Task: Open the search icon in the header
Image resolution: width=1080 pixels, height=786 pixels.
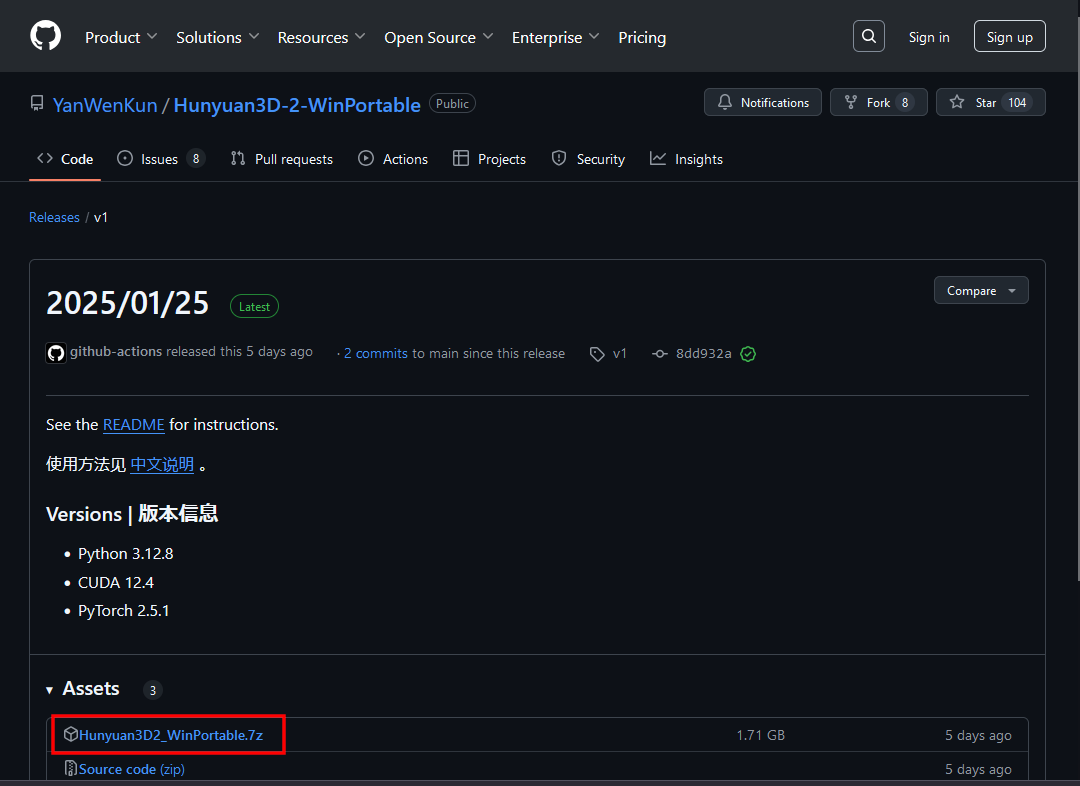Action: coord(868,36)
